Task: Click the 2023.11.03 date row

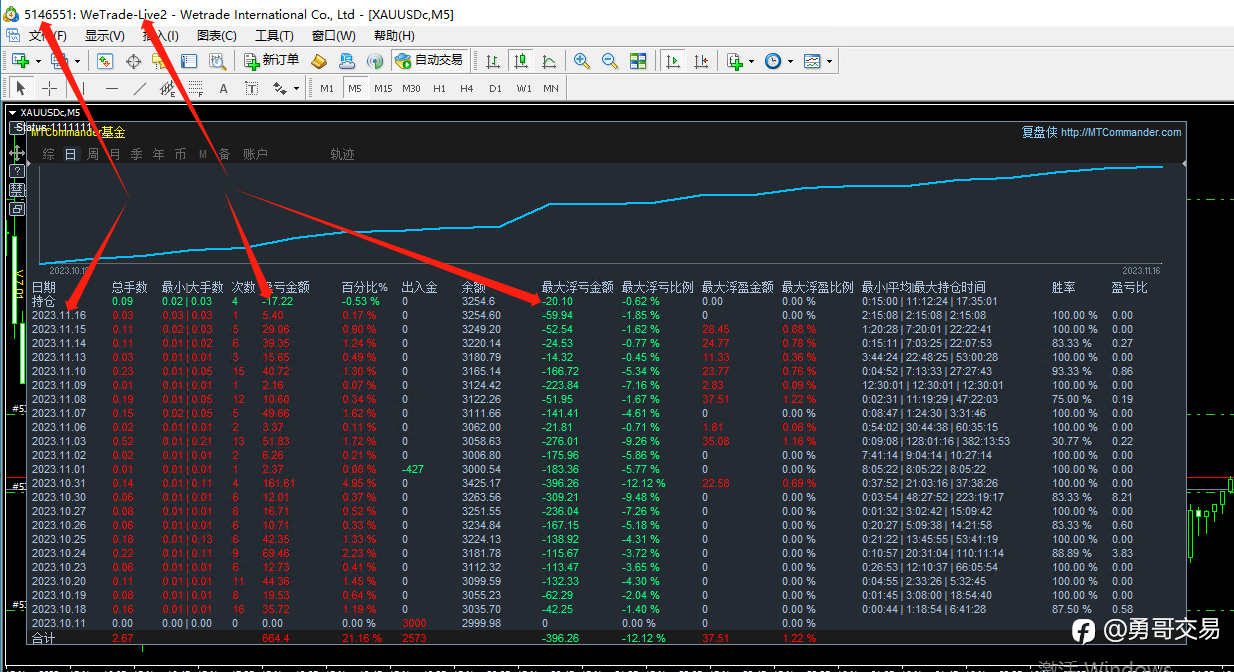Action: point(606,441)
